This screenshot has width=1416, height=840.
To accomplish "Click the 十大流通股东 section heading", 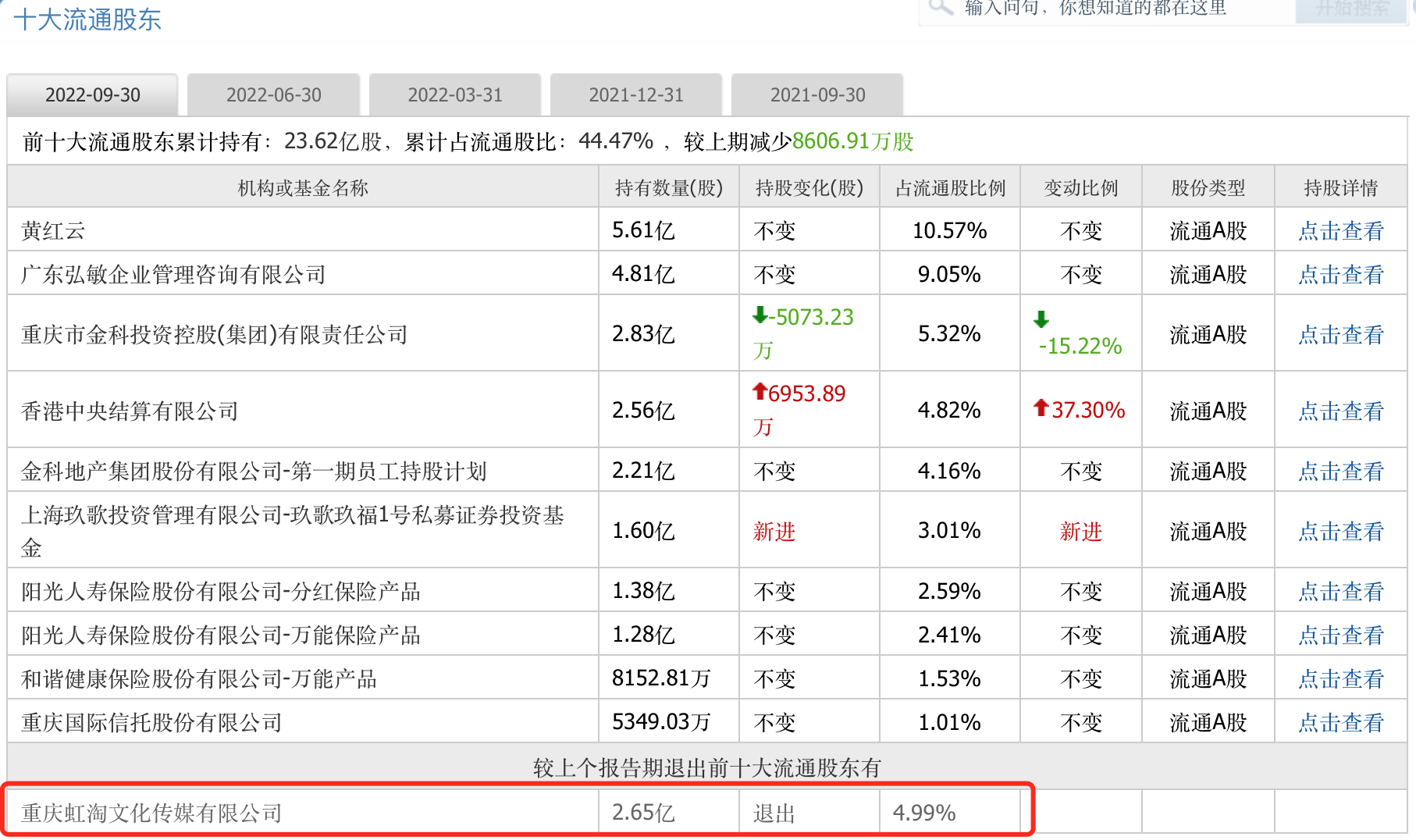I will click(87, 20).
